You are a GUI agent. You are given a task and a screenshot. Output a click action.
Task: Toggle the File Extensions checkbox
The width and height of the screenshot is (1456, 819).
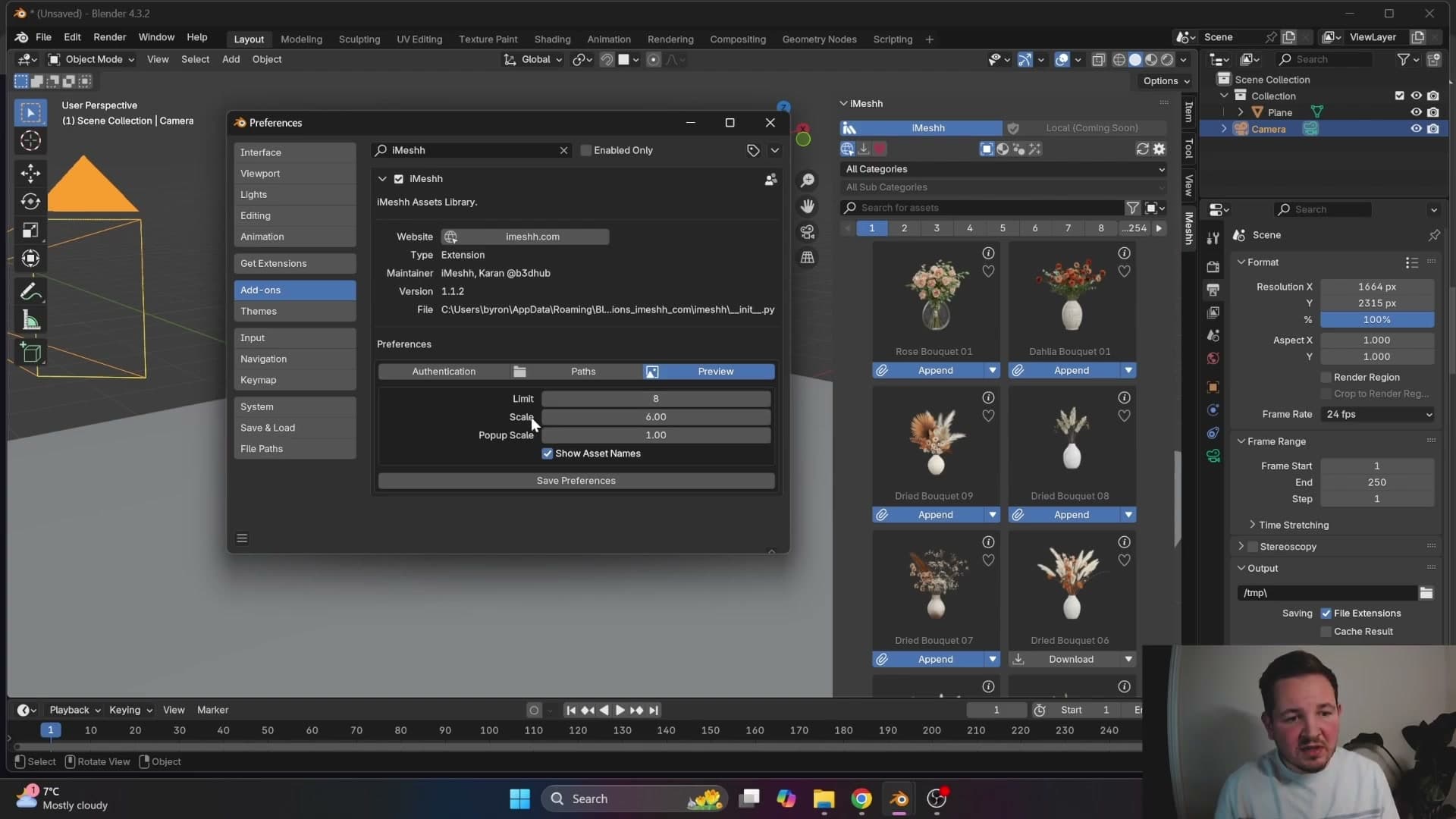point(1326,613)
